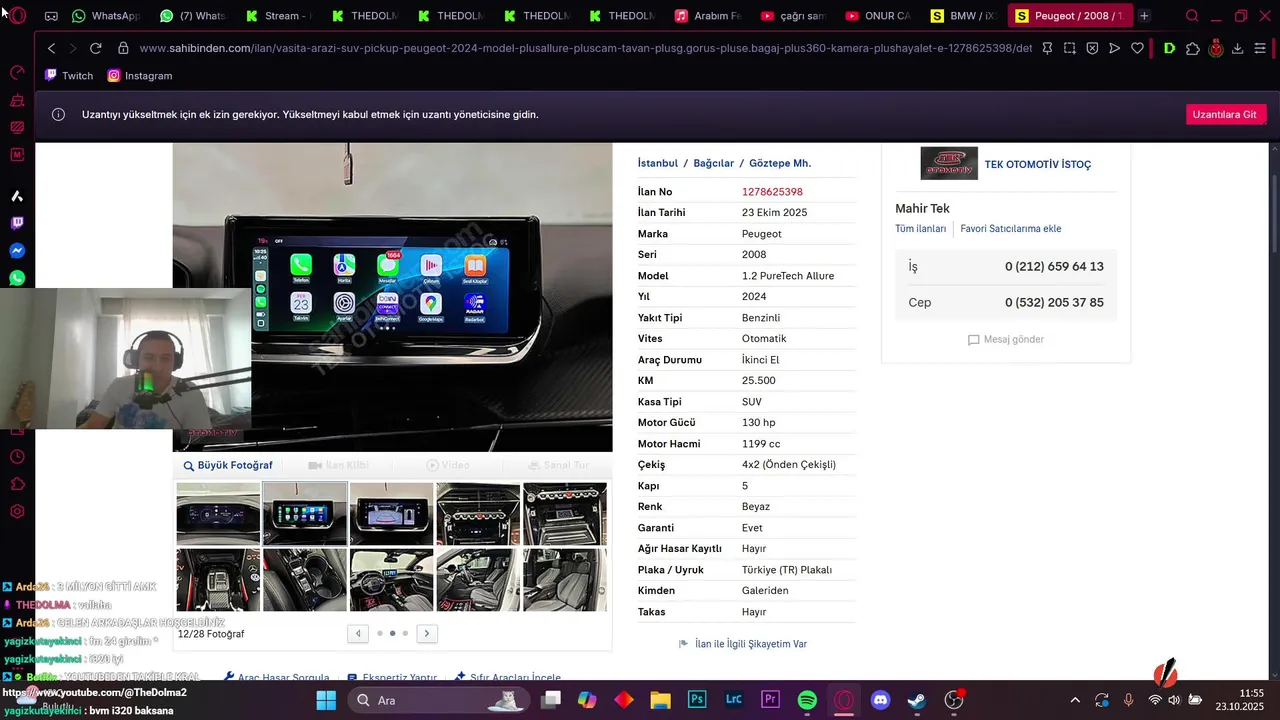The height and width of the screenshot is (720, 1280).
Task: Click the address bar URL field
Action: [585, 48]
